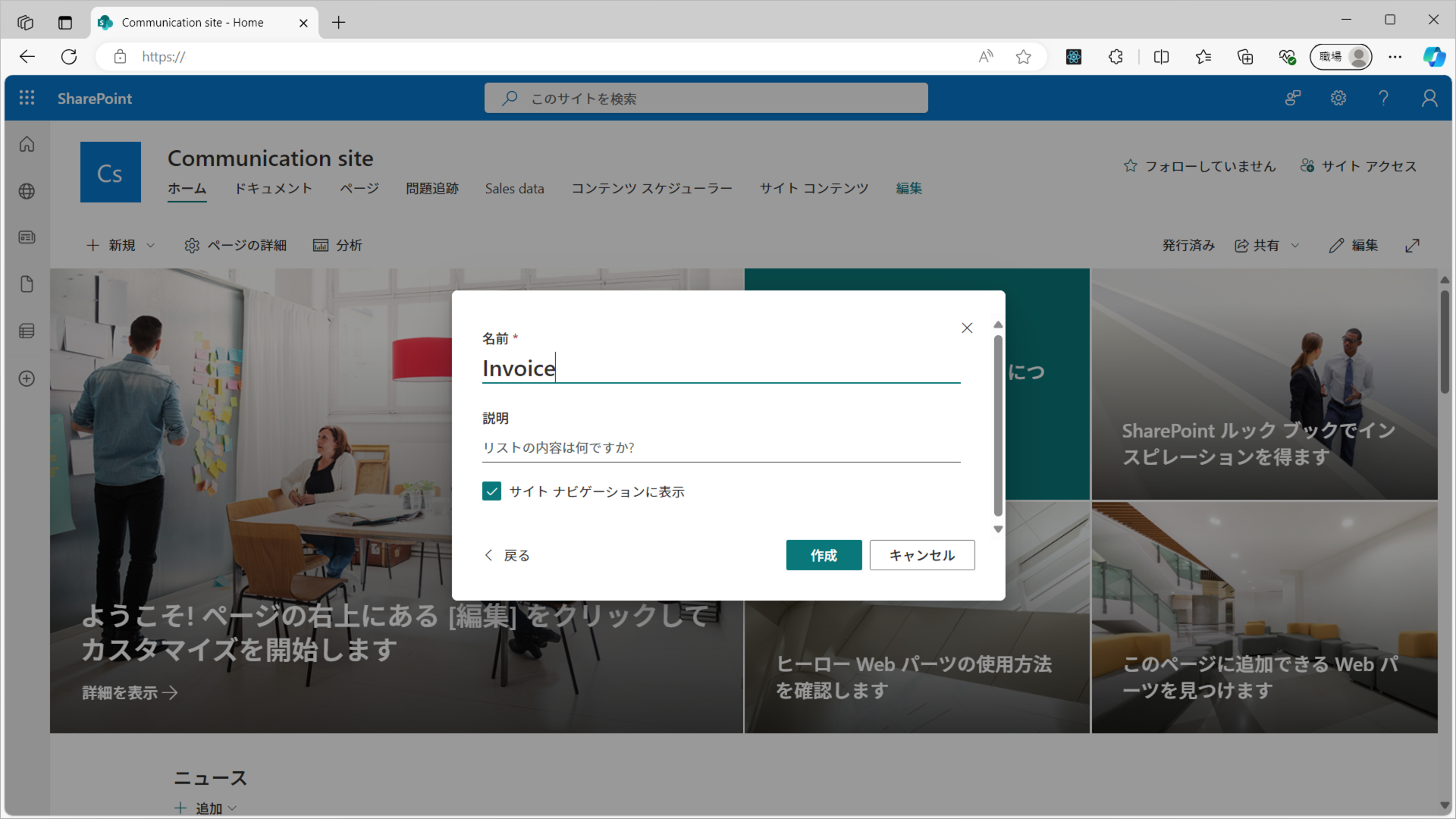
Task: Add page to browser favorites star
Action: 1023,57
